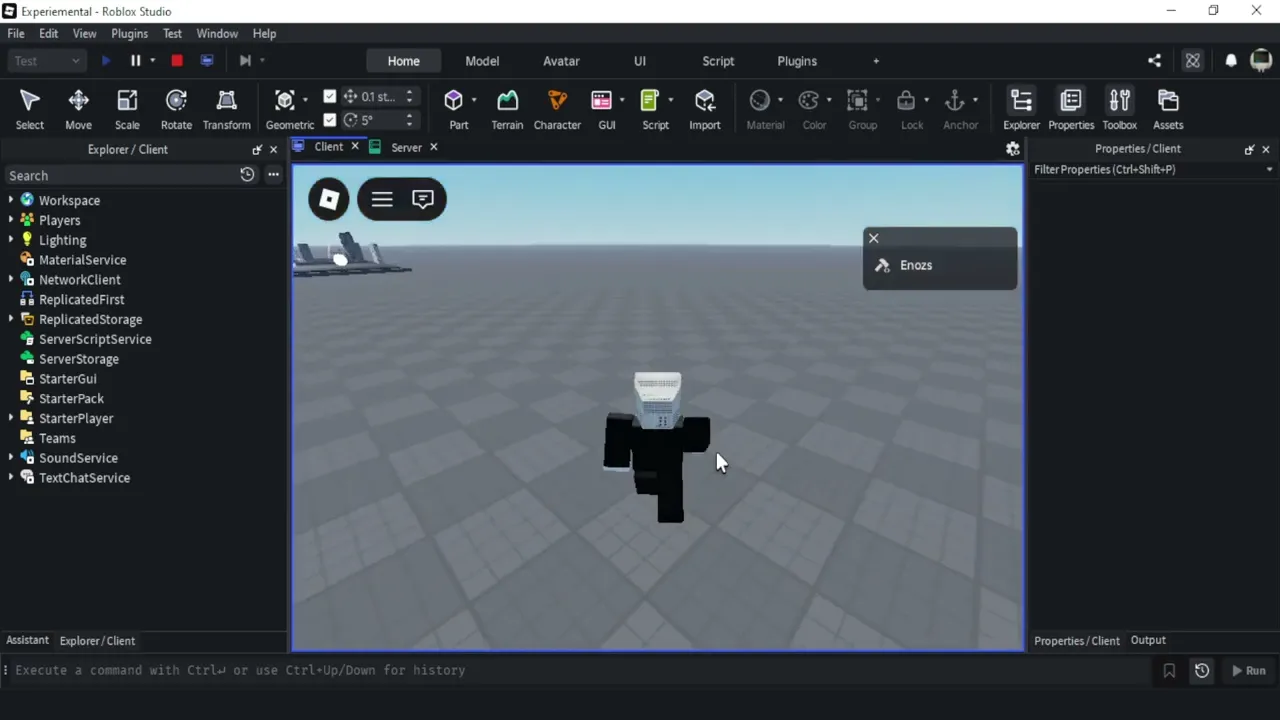Activate the Move tool

[x=78, y=109]
